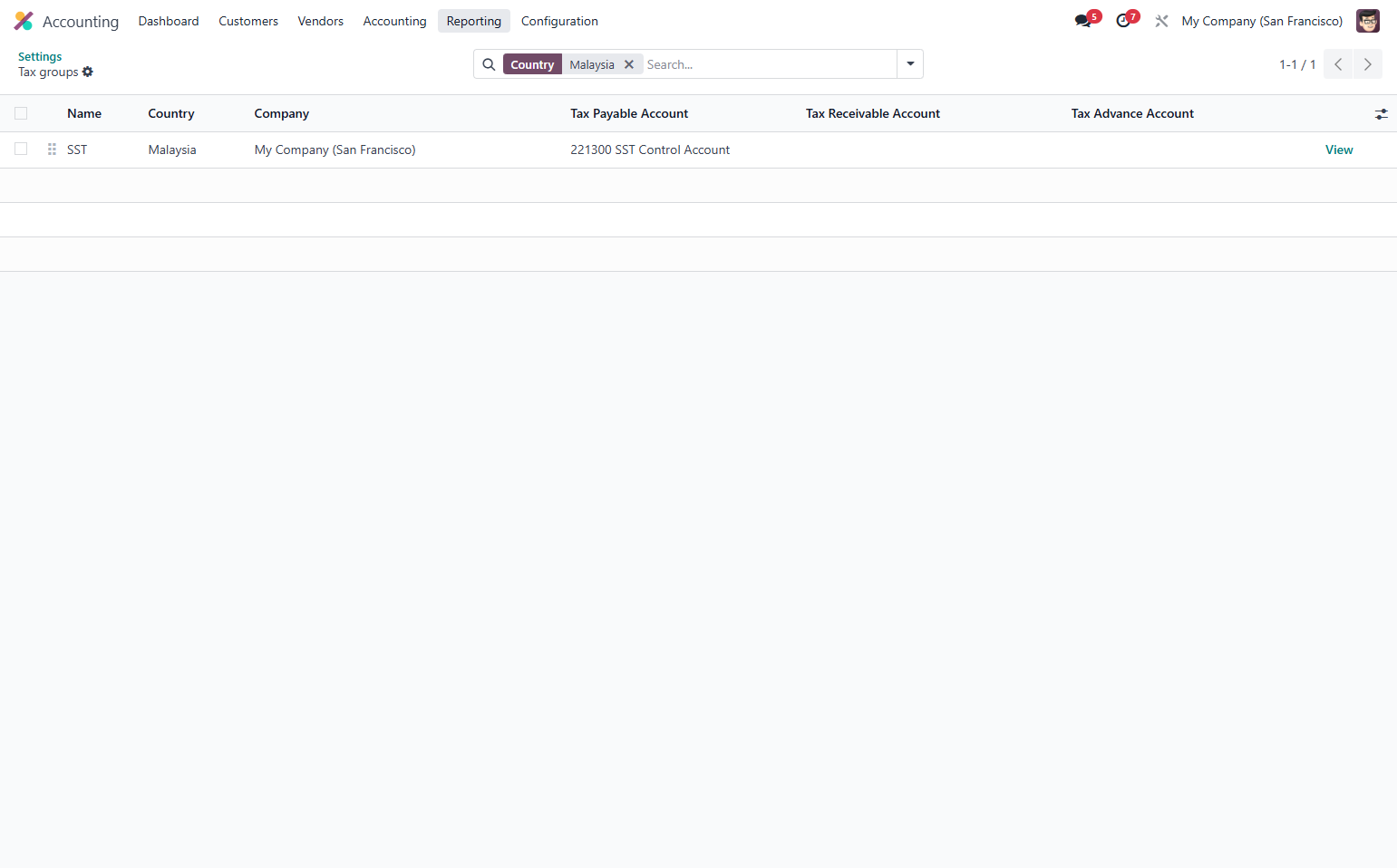
Task: Click the search magnifier icon
Action: pyautogui.click(x=489, y=64)
